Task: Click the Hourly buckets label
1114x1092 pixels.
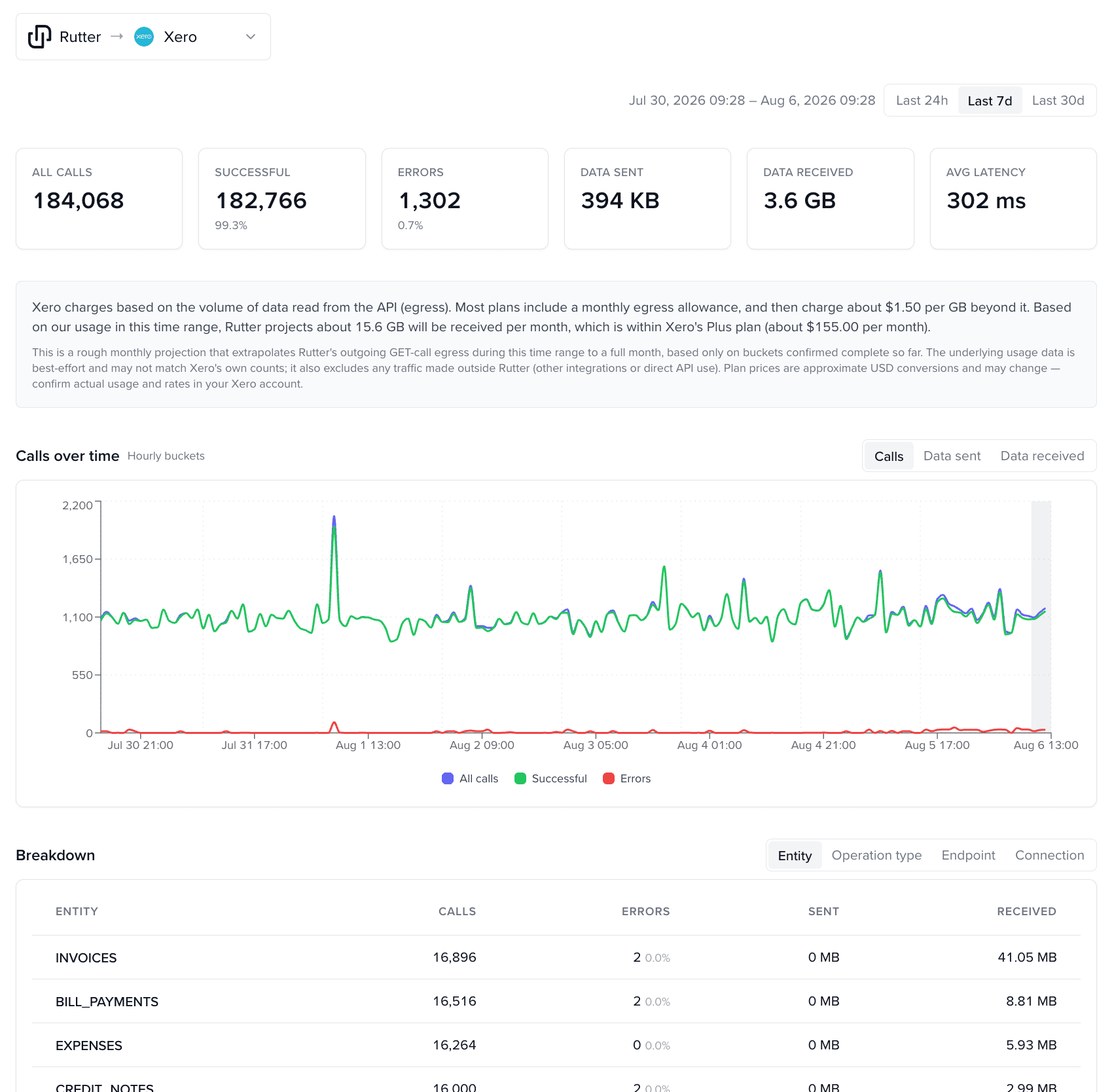Action: click(x=166, y=456)
